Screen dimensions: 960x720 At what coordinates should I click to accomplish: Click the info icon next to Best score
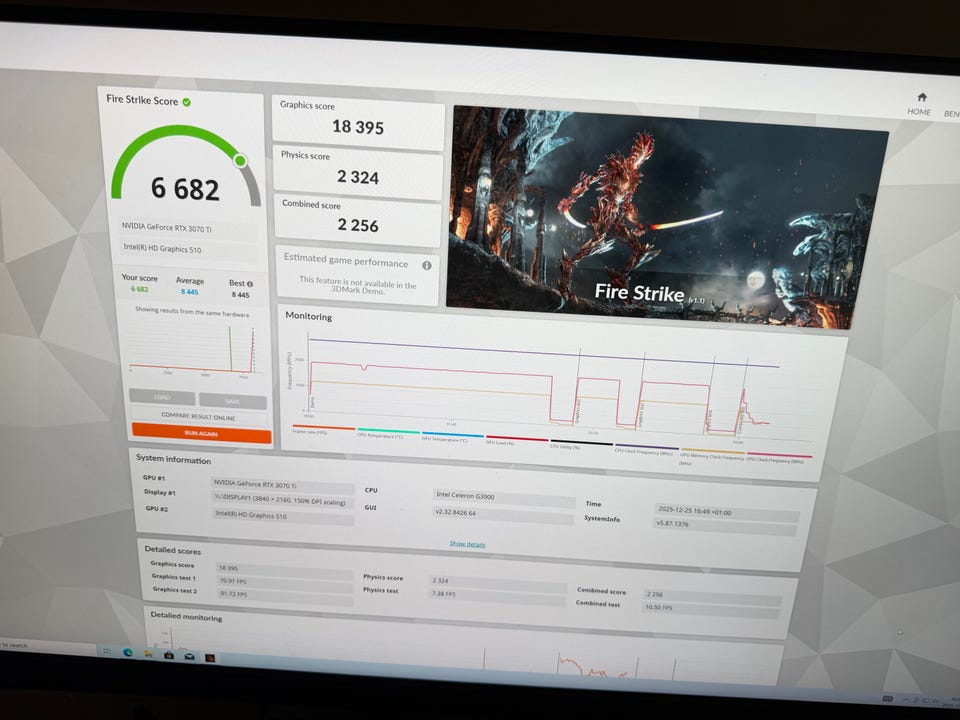pos(249,284)
